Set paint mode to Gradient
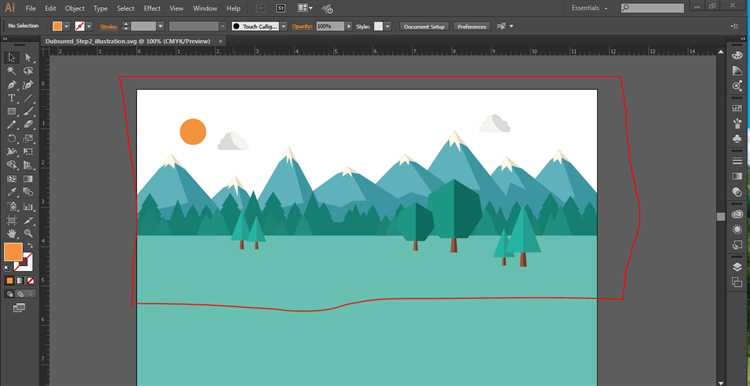The height and width of the screenshot is (386, 750). tap(20, 281)
